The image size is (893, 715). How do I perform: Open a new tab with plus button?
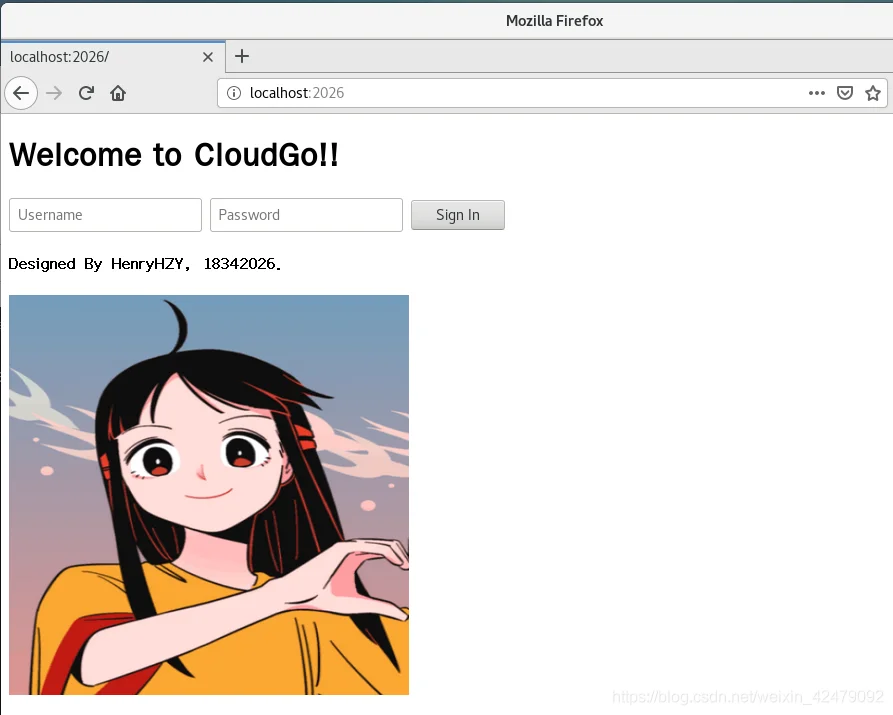point(242,56)
